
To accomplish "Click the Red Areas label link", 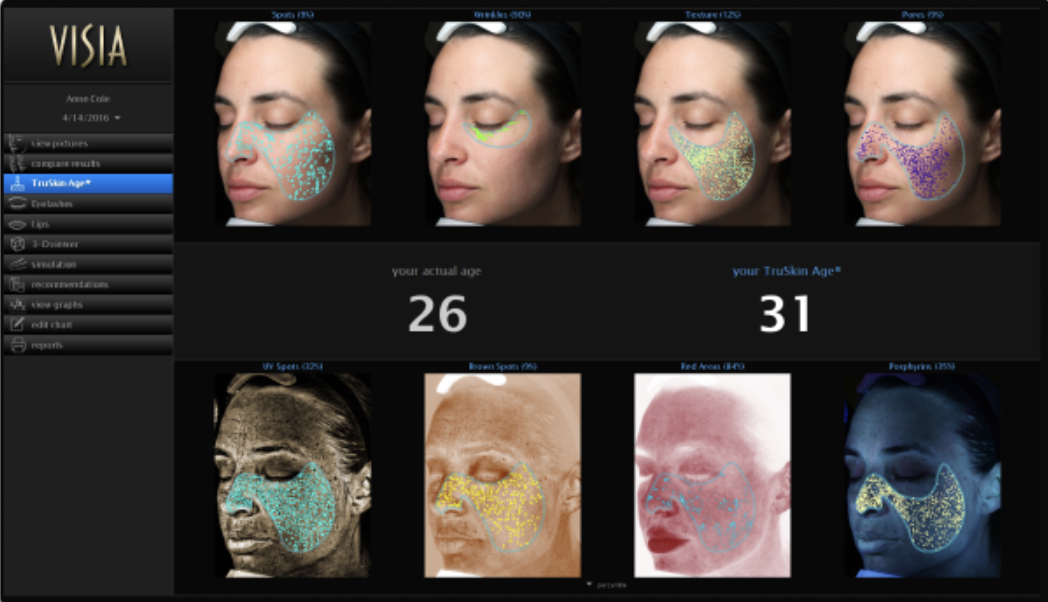I will click(x=712, y=366).
